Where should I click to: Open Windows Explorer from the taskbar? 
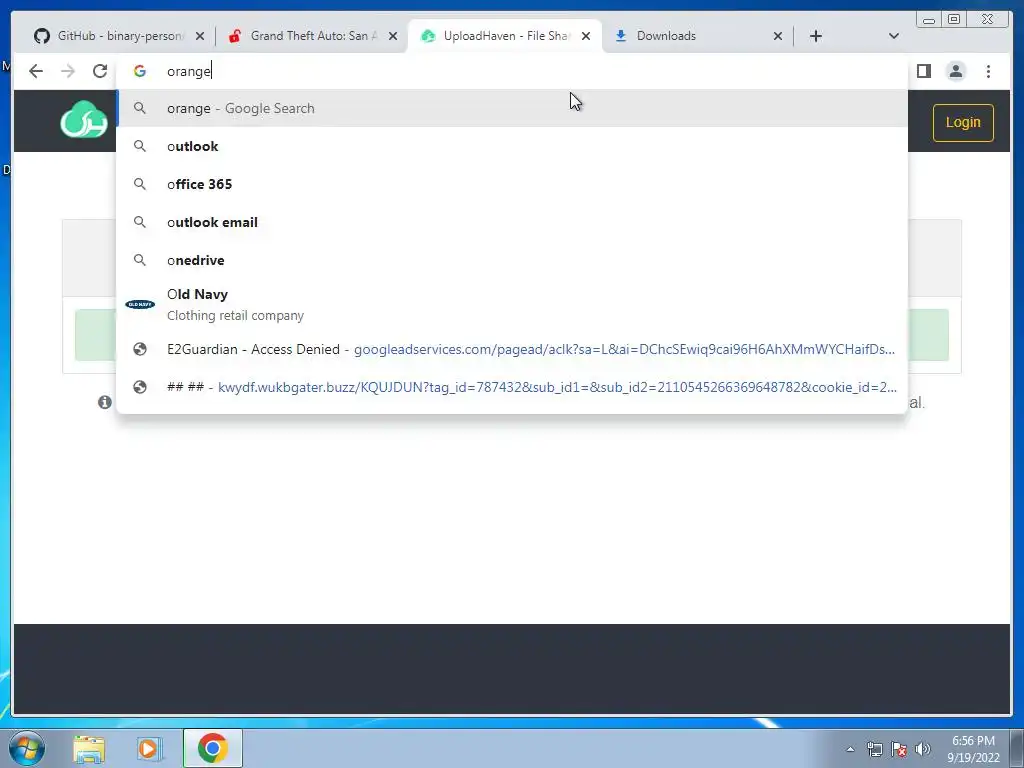pos(89,748)
